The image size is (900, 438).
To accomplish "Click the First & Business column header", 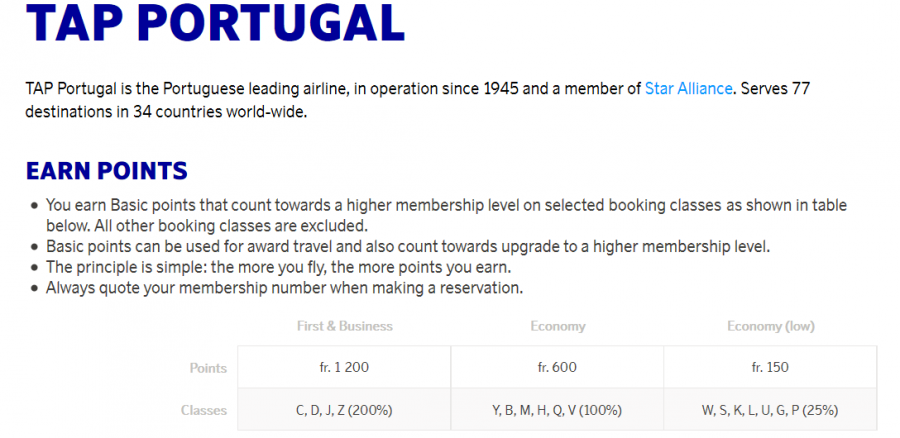I will [345, 326].
